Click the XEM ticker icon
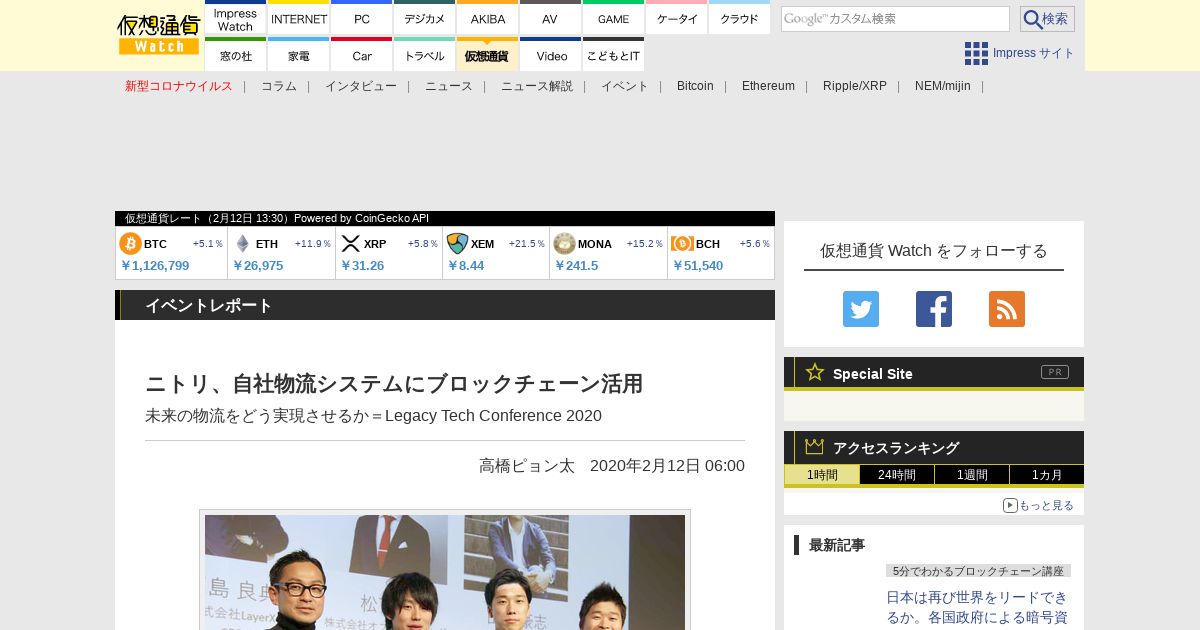Screen dimensions: 1200x630 [x=457, y=244]
